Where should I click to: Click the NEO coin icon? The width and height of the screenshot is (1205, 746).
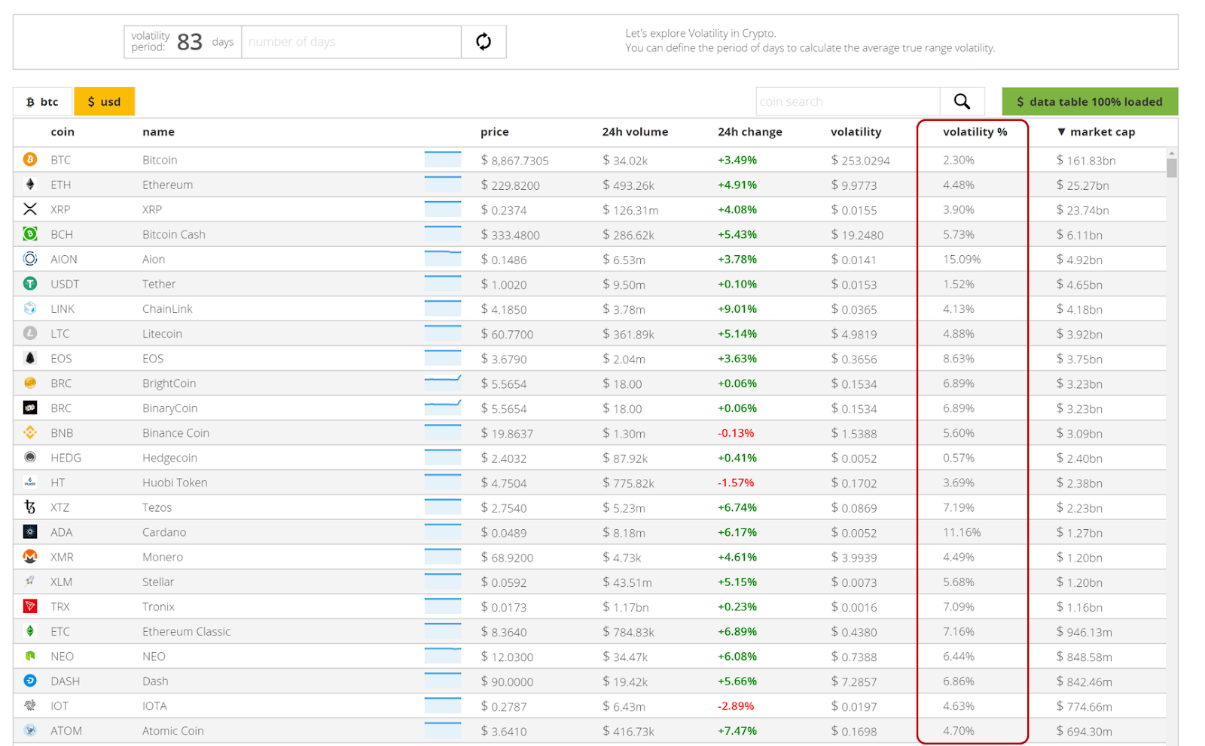[x=30, y=656]
